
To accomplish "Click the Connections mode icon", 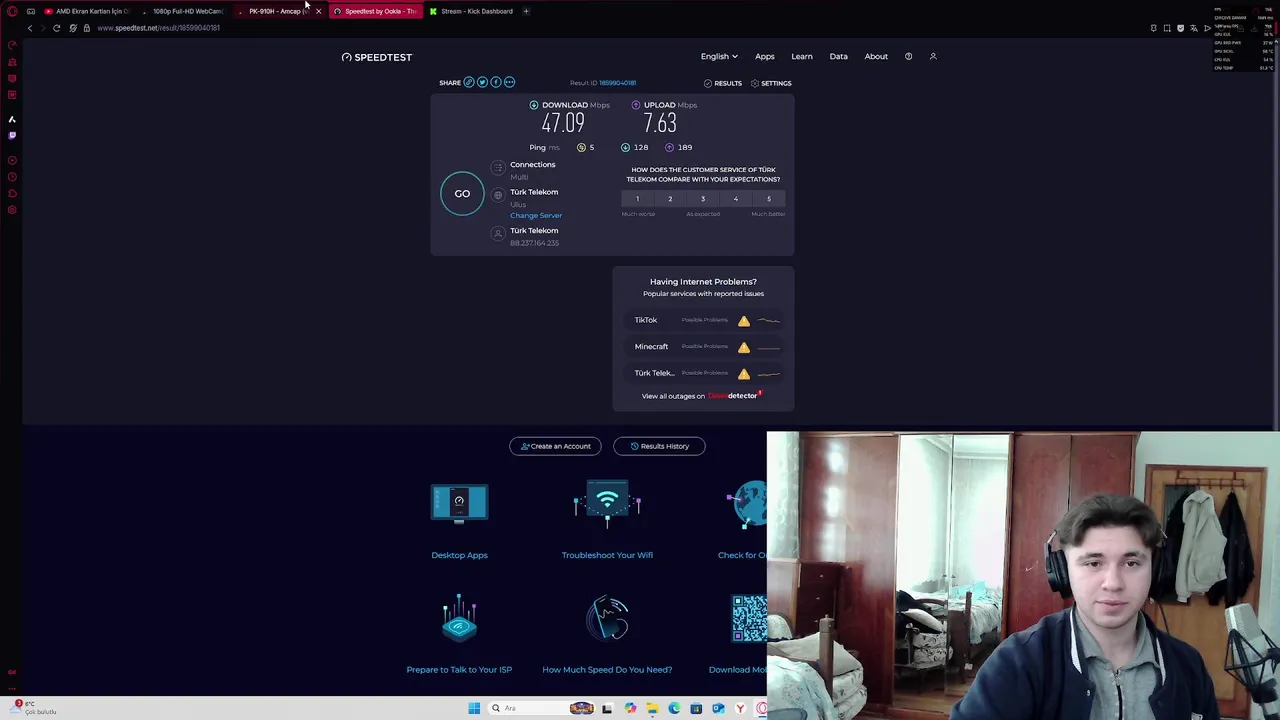I will pyautogui.click(x=498, y=168).
